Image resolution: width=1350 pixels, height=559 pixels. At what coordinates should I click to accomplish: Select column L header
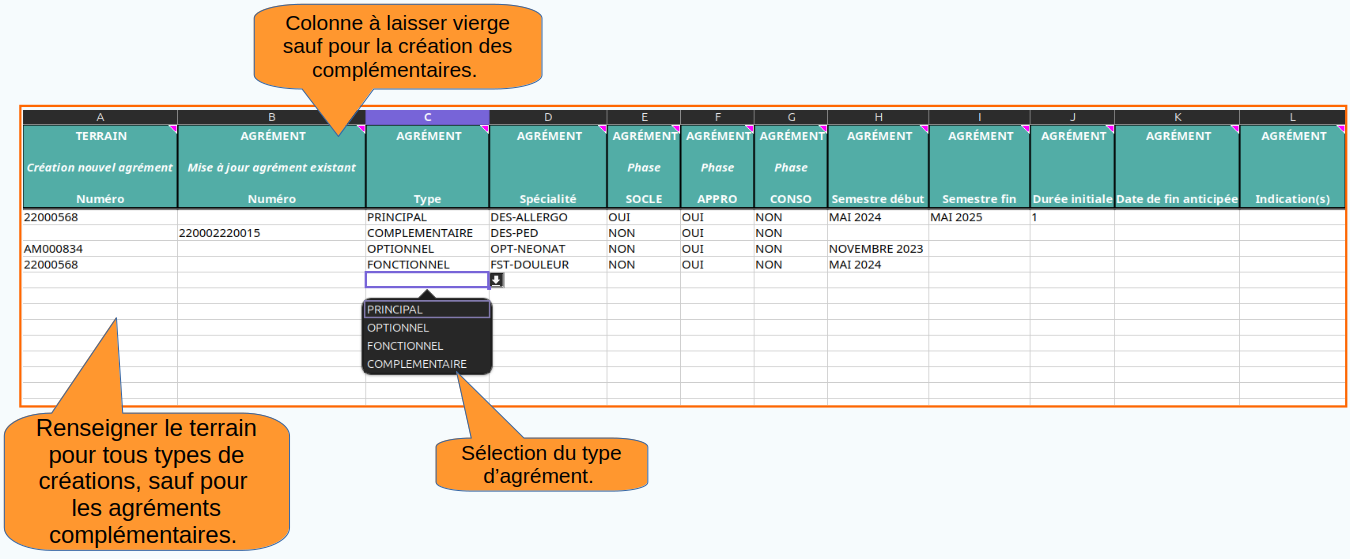(x=1292, y=118)
